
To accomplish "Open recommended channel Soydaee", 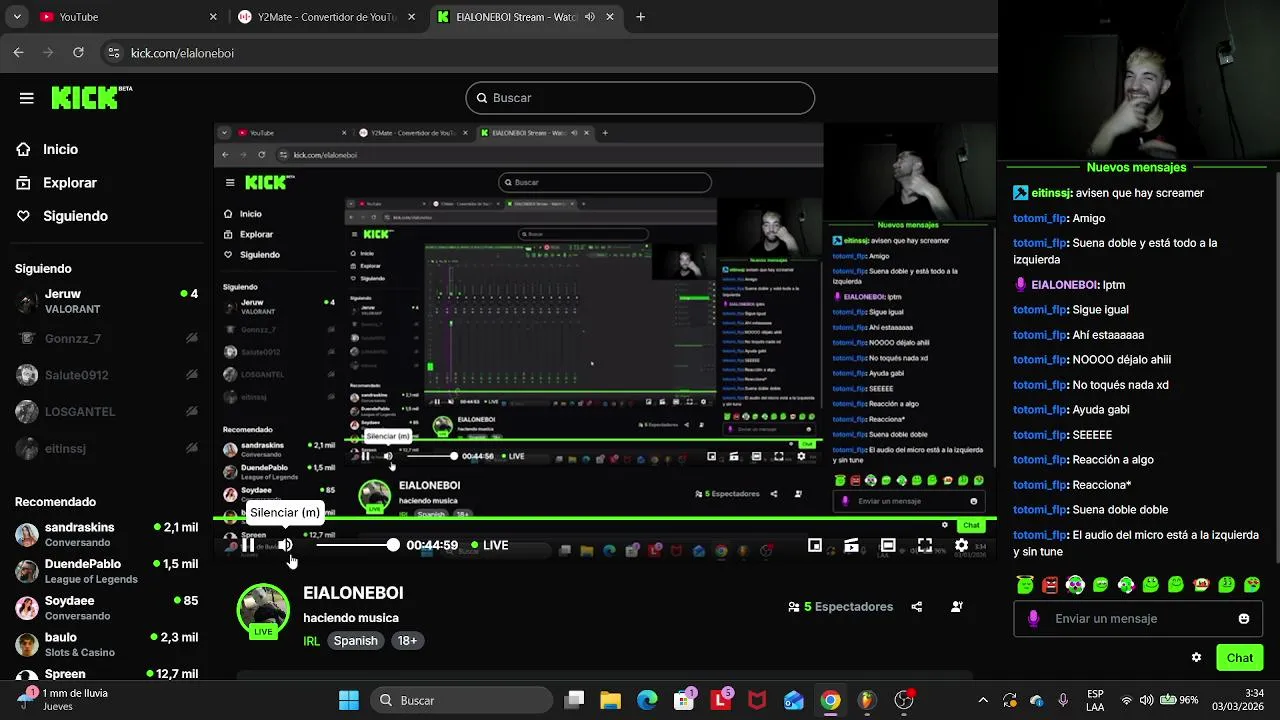I will click(105, 608).
